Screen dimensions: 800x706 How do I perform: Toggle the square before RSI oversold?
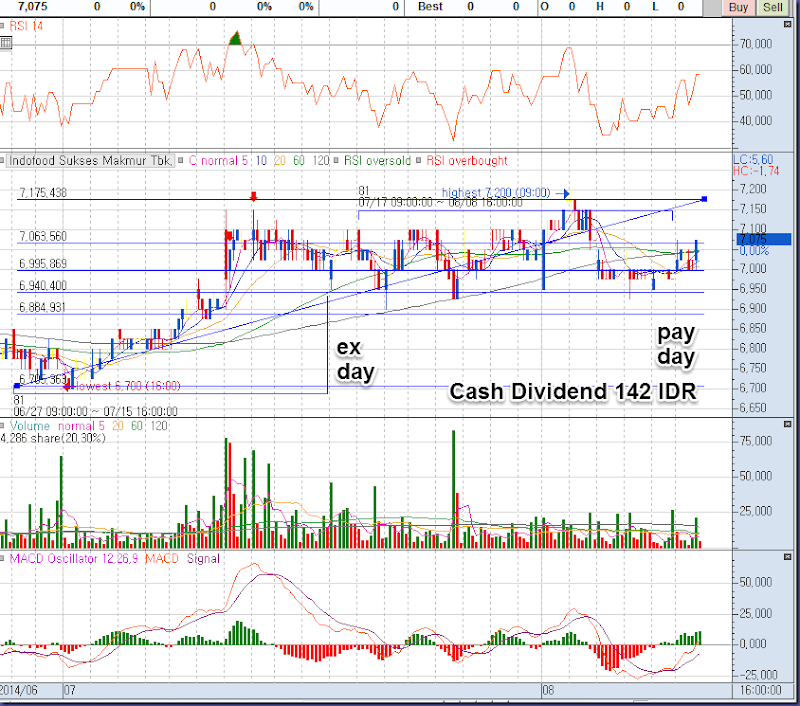coord(336,161)
